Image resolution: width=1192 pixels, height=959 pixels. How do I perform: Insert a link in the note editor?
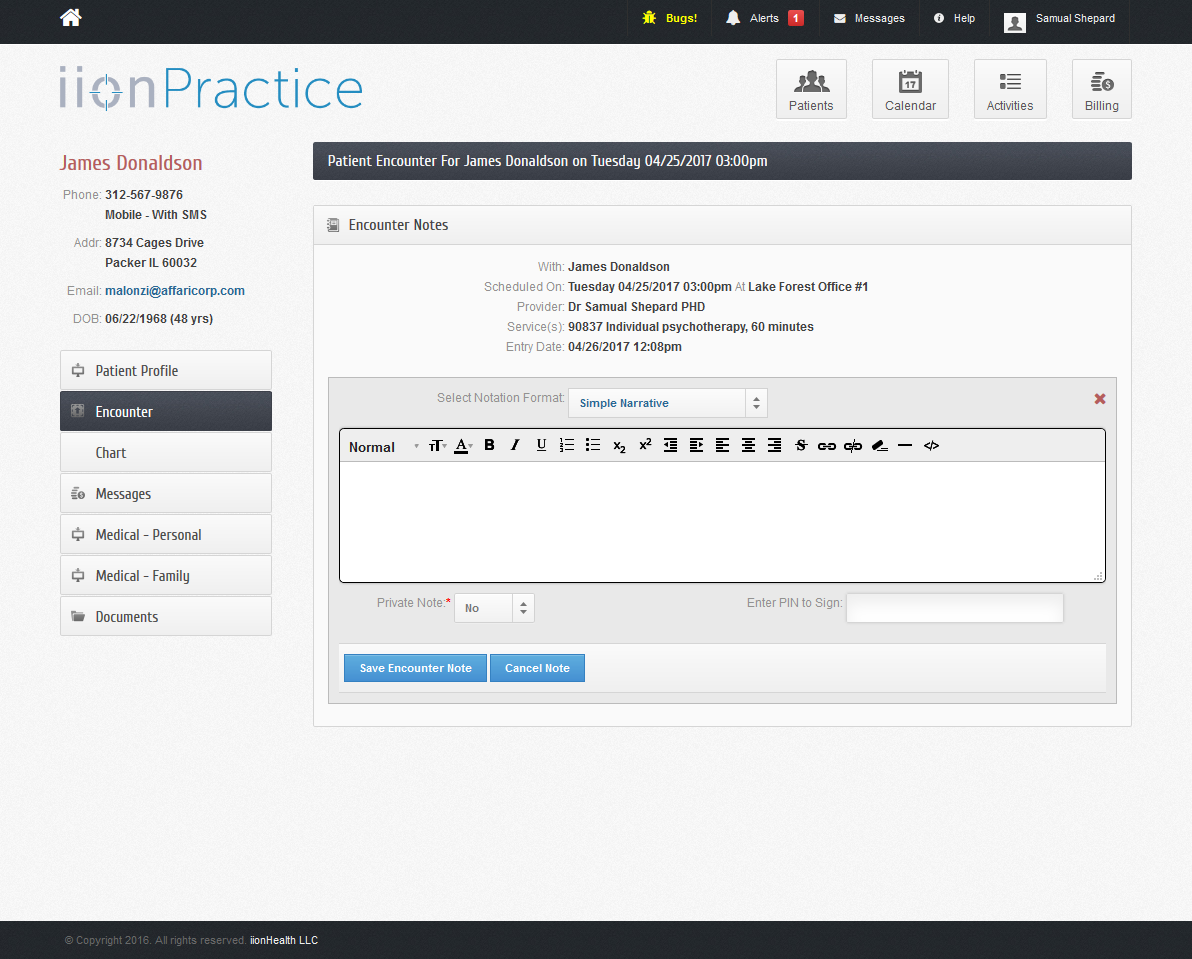point(827,446)
